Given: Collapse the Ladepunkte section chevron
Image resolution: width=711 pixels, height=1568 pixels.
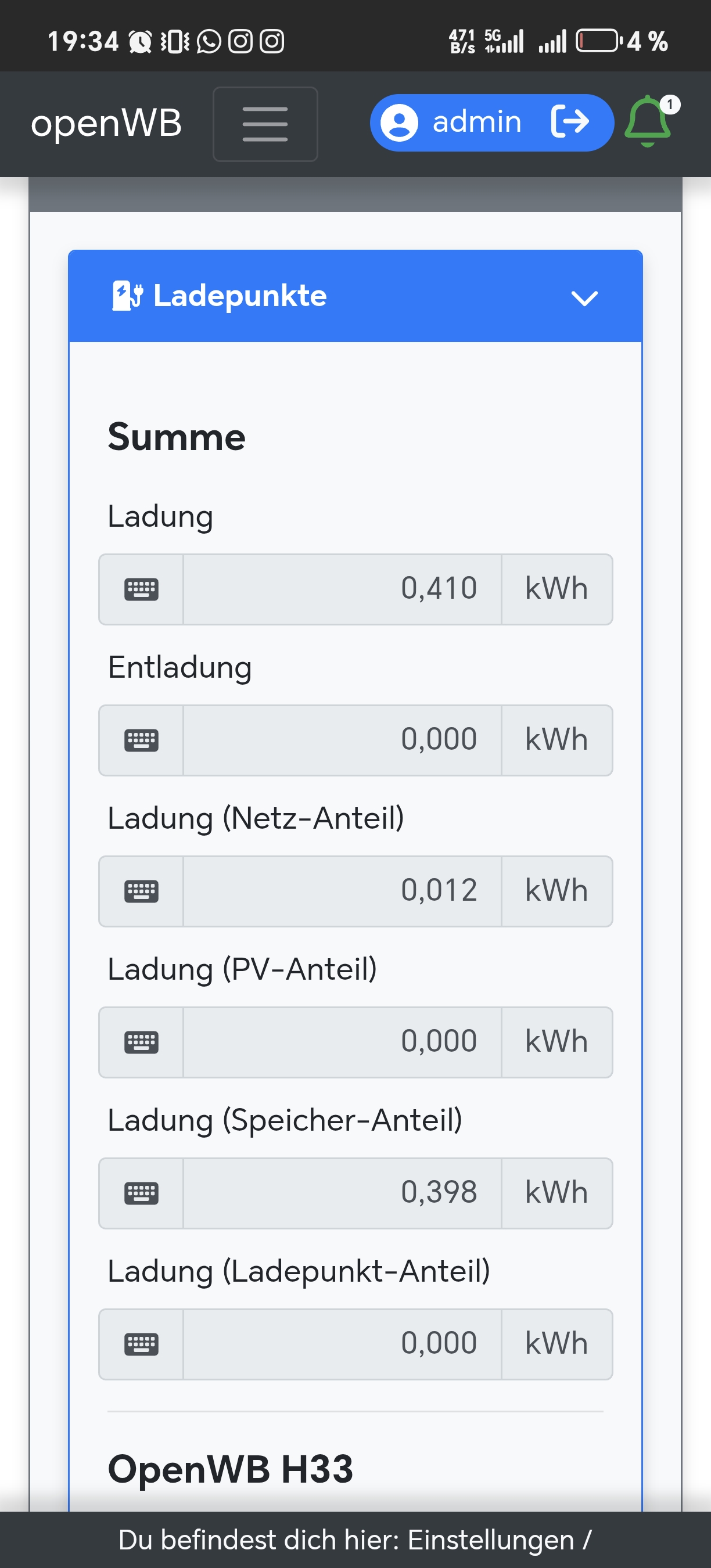Looking at the screenshot, I should click(x=584, y=298).
